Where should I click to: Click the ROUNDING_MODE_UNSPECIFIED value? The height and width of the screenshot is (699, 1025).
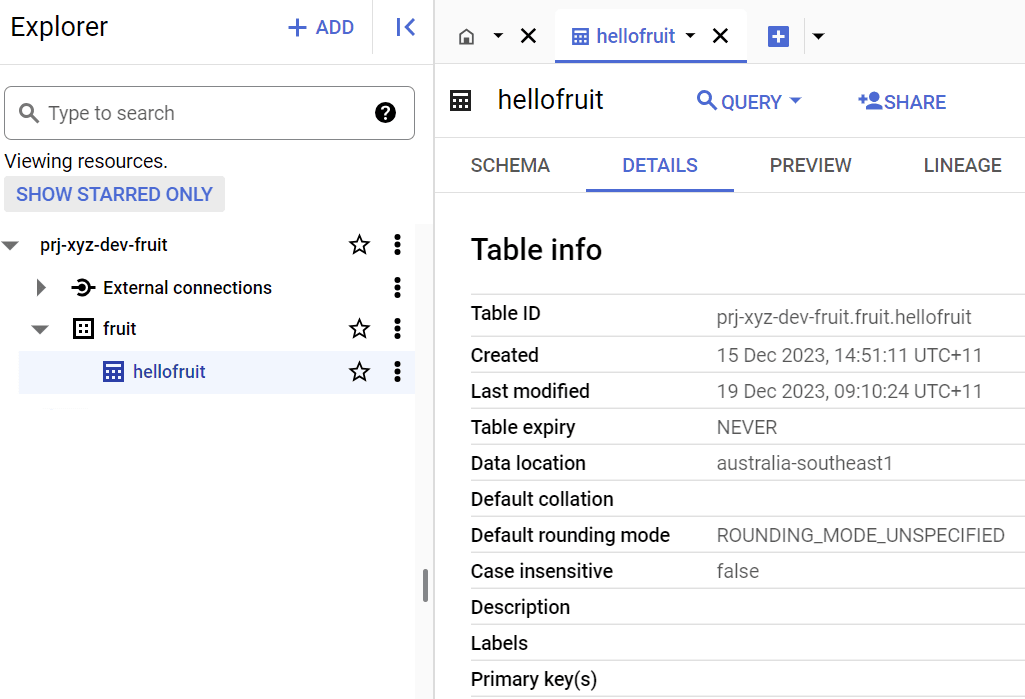point(860,536)
